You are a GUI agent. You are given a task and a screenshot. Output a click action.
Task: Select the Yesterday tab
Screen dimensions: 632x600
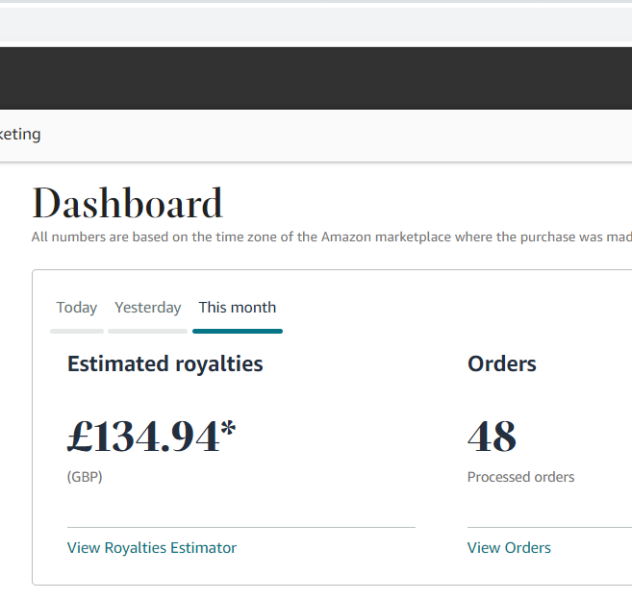click(147, 307)
